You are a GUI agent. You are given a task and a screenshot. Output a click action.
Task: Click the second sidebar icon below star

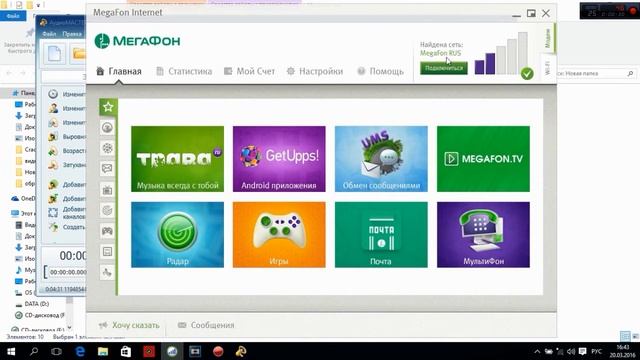pyautogui.click(x=107, y=128)
